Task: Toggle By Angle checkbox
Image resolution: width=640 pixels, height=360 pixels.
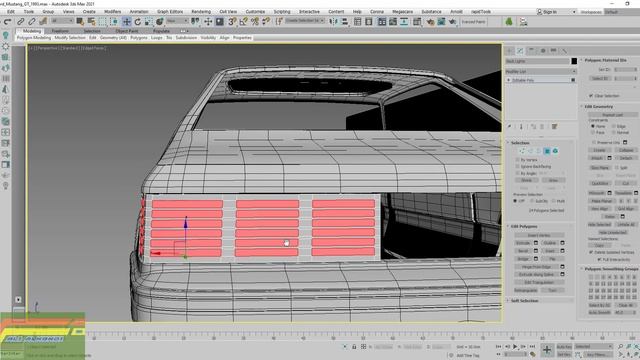Action: point(518,173)
